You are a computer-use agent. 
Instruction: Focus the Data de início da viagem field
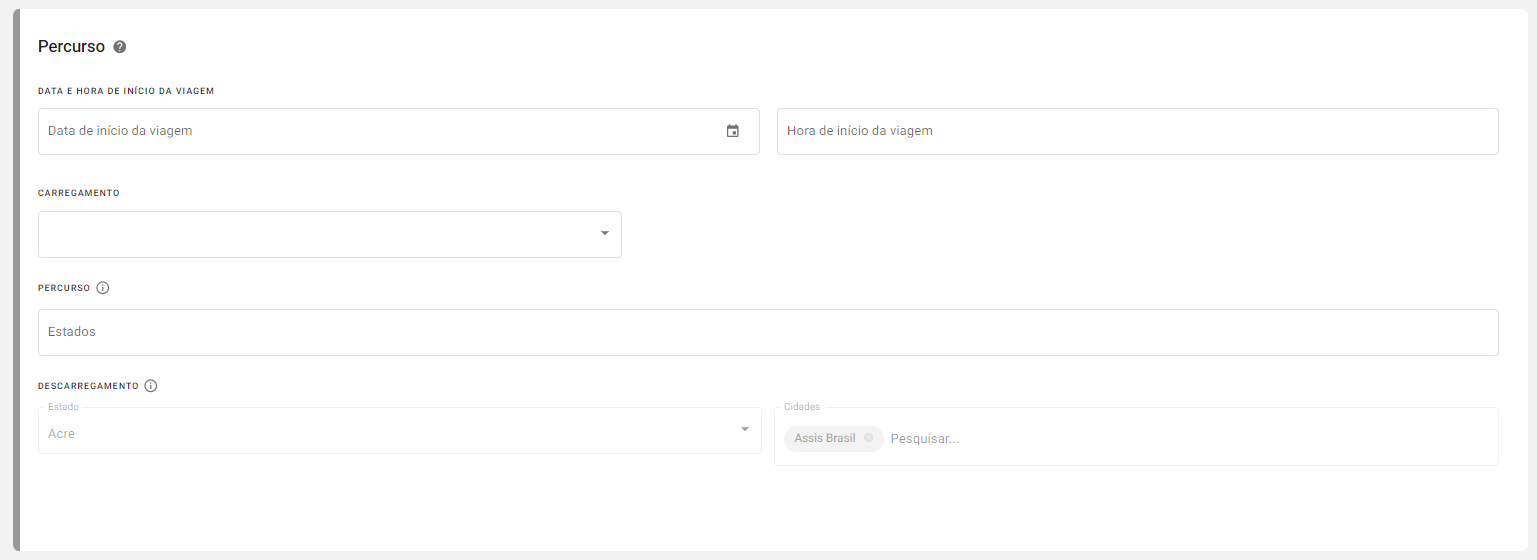[x=380, y=131]
